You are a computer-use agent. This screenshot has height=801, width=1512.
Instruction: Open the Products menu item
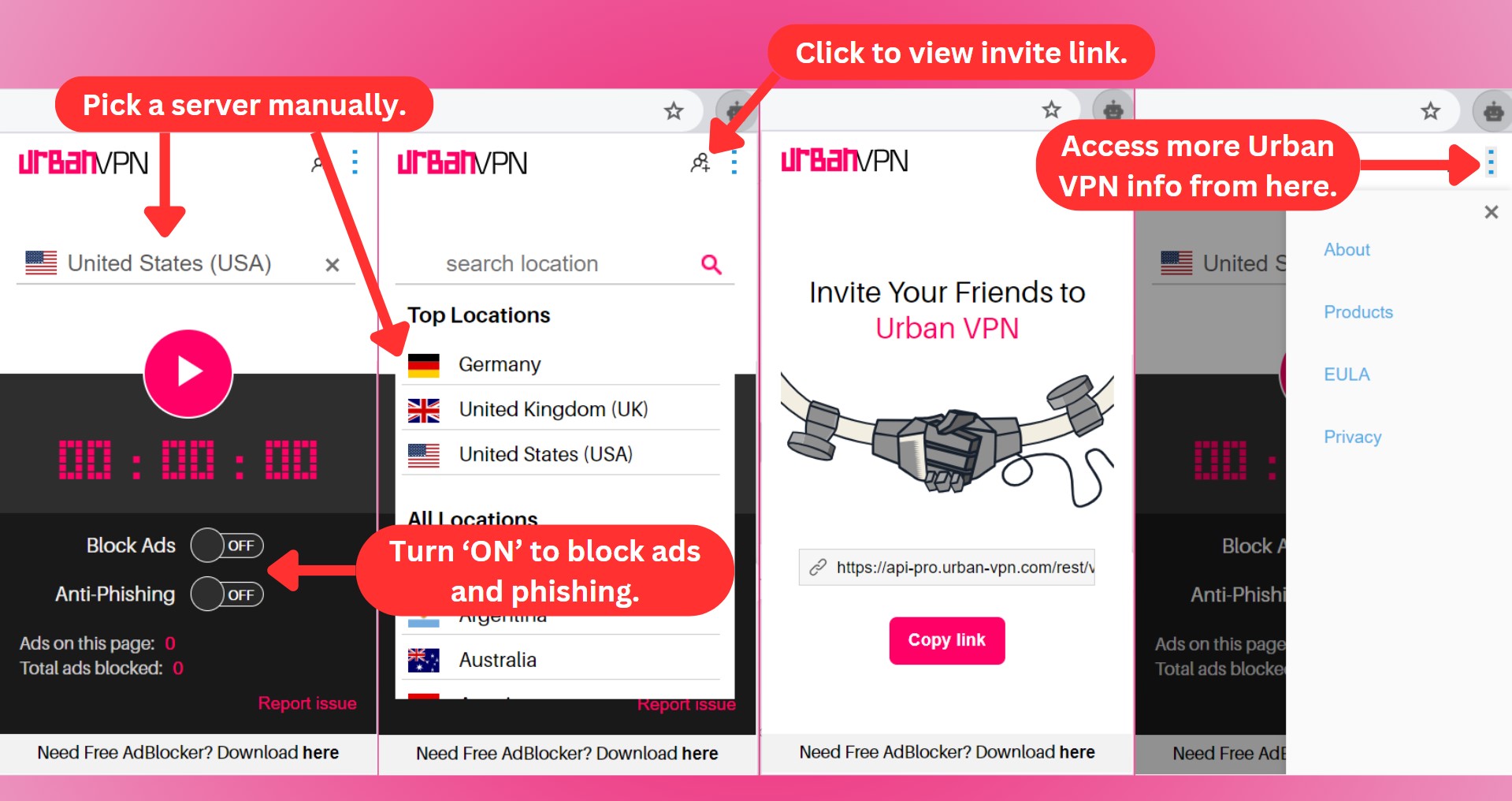(1358, 312)
